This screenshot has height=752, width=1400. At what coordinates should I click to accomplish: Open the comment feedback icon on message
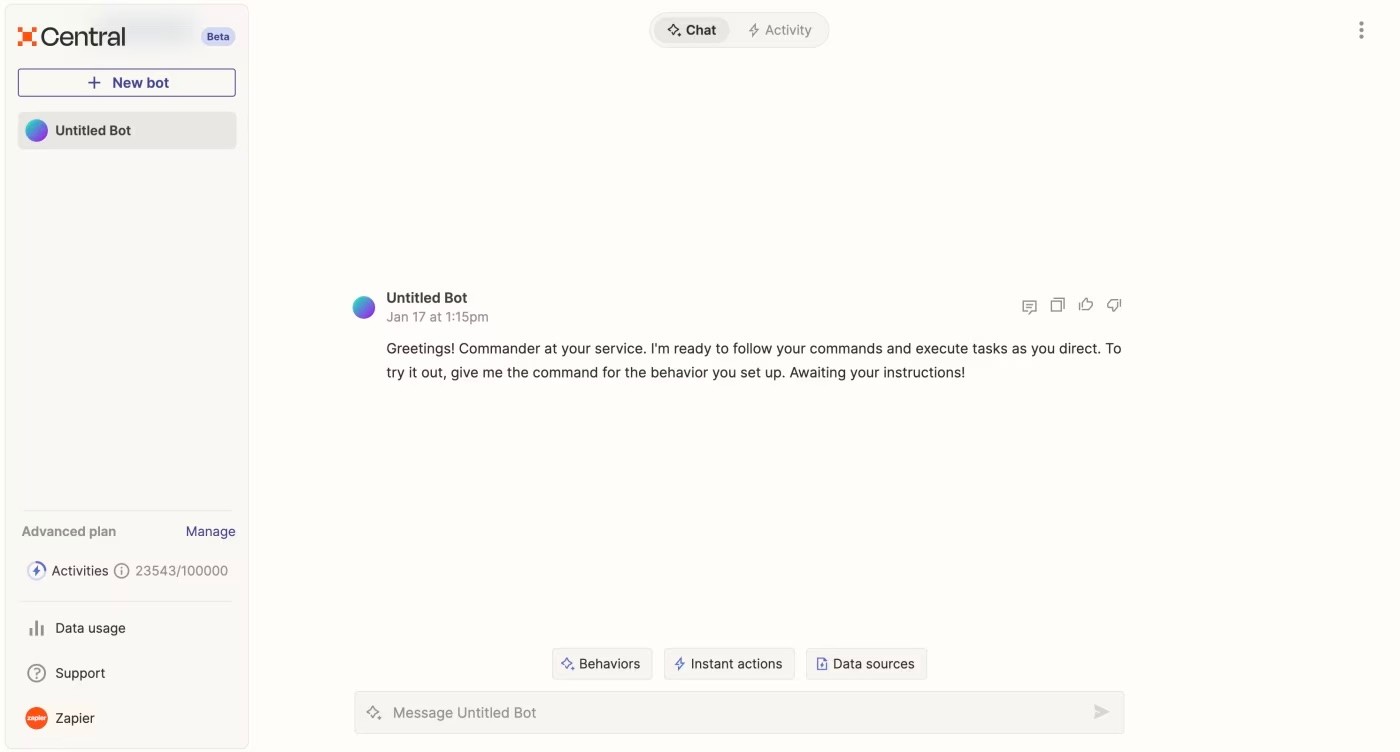pos(1029,306)
